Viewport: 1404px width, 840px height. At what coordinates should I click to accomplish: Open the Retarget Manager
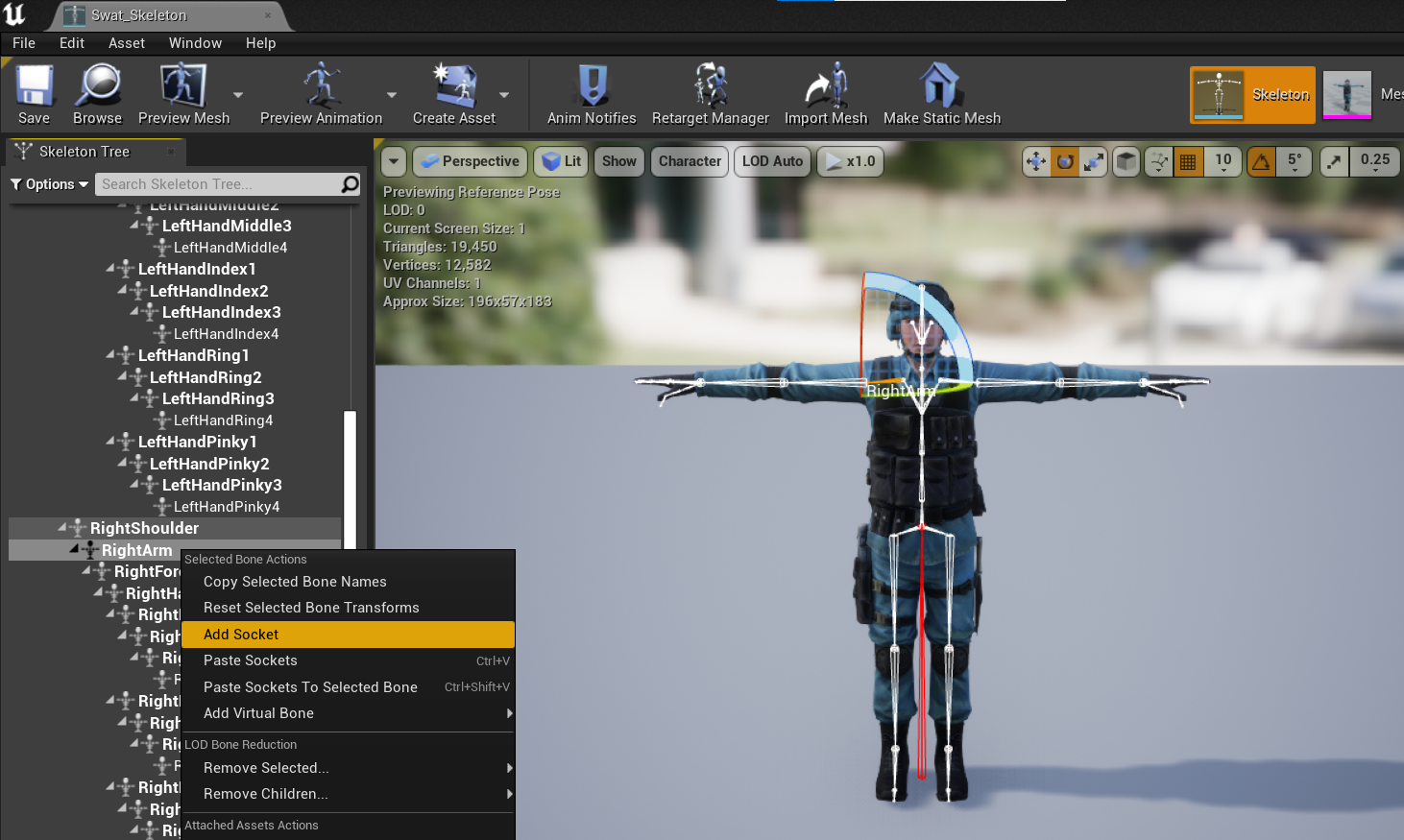point(710,92)
